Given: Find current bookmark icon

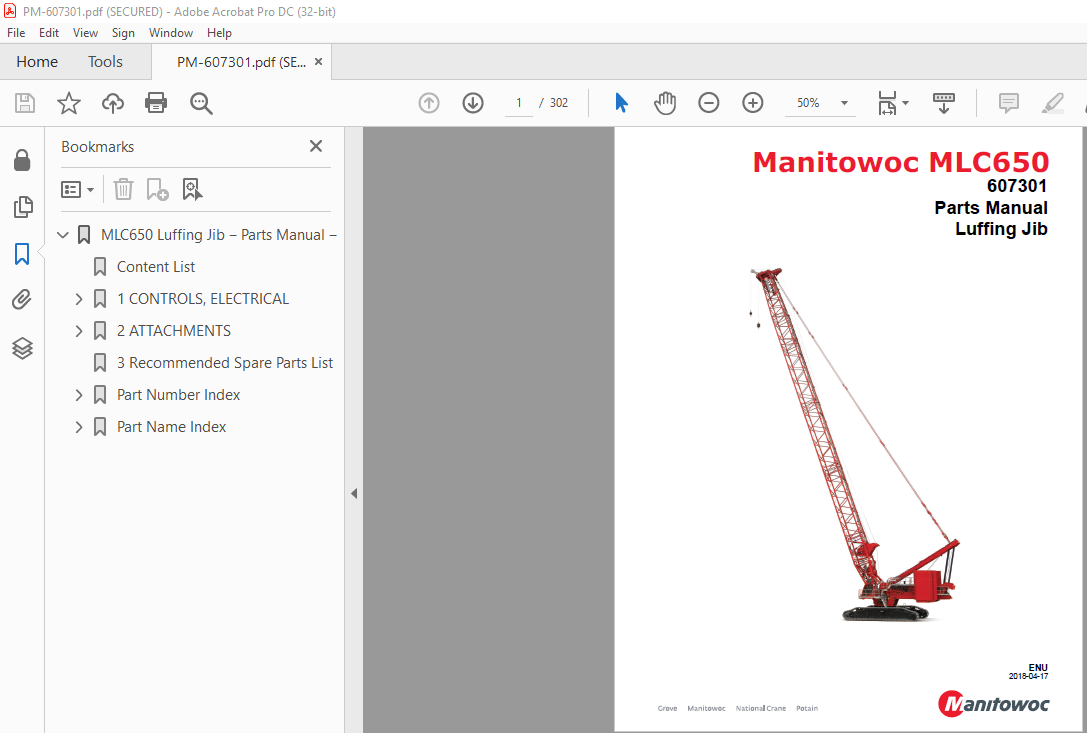Looking at the screenshot, I should (x=192, y=189).
